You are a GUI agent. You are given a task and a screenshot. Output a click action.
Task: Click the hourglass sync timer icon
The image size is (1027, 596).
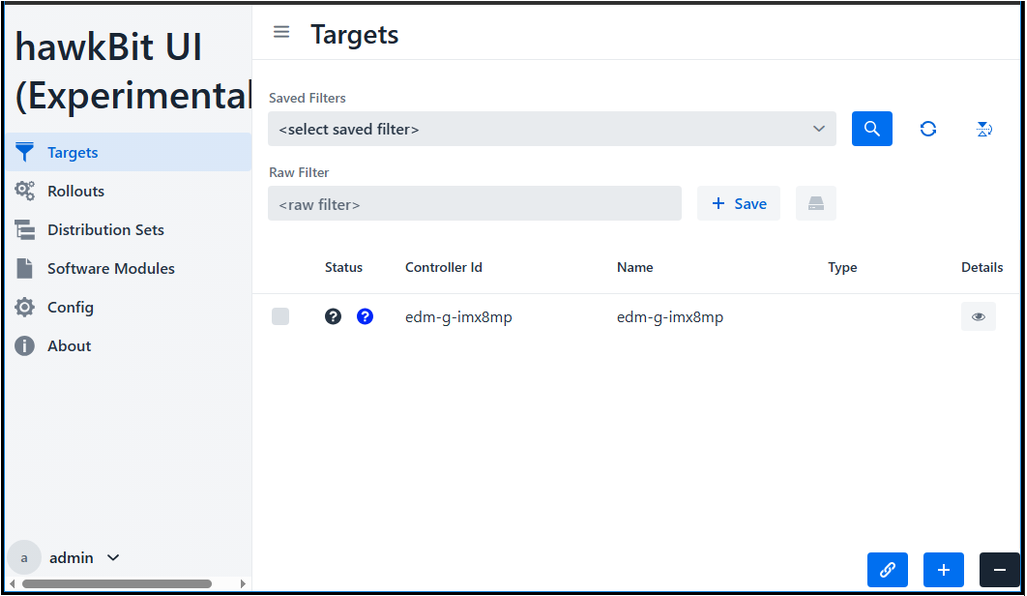(x=984, y=128)
